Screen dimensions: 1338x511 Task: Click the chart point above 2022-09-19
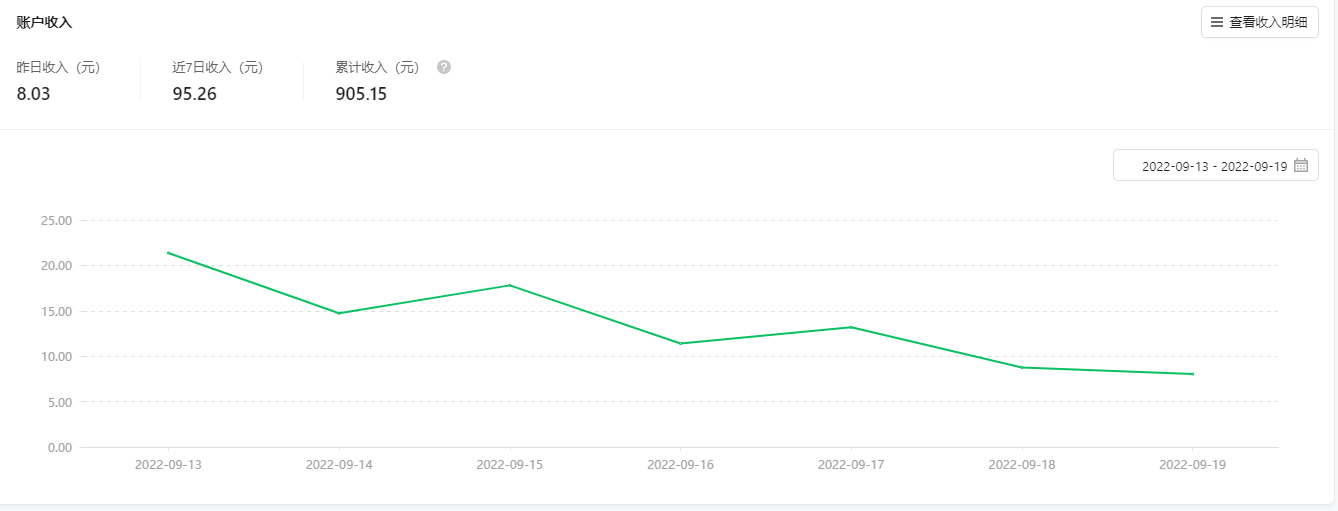[x=1193, y=374]
